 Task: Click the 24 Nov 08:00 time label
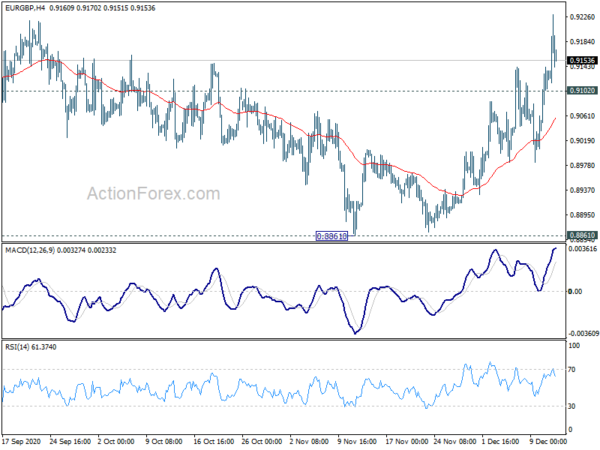click(x=455, y=441)
